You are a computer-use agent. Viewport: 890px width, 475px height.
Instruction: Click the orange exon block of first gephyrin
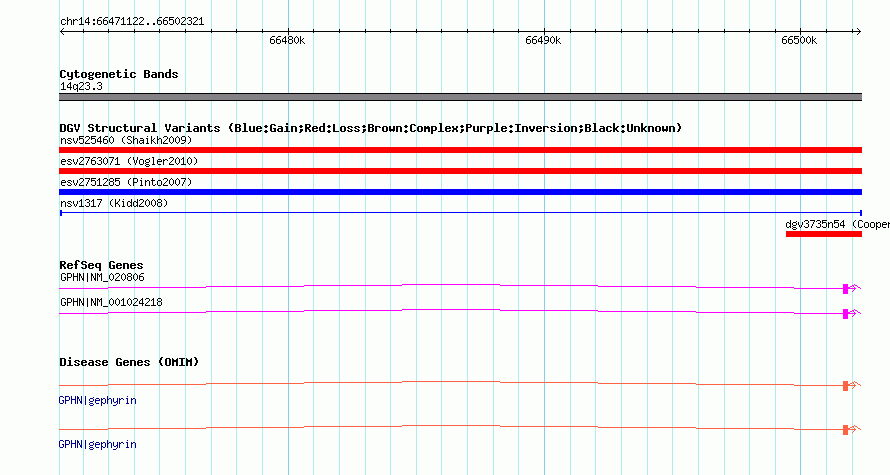pyautogui.click(x=845, y=386)
